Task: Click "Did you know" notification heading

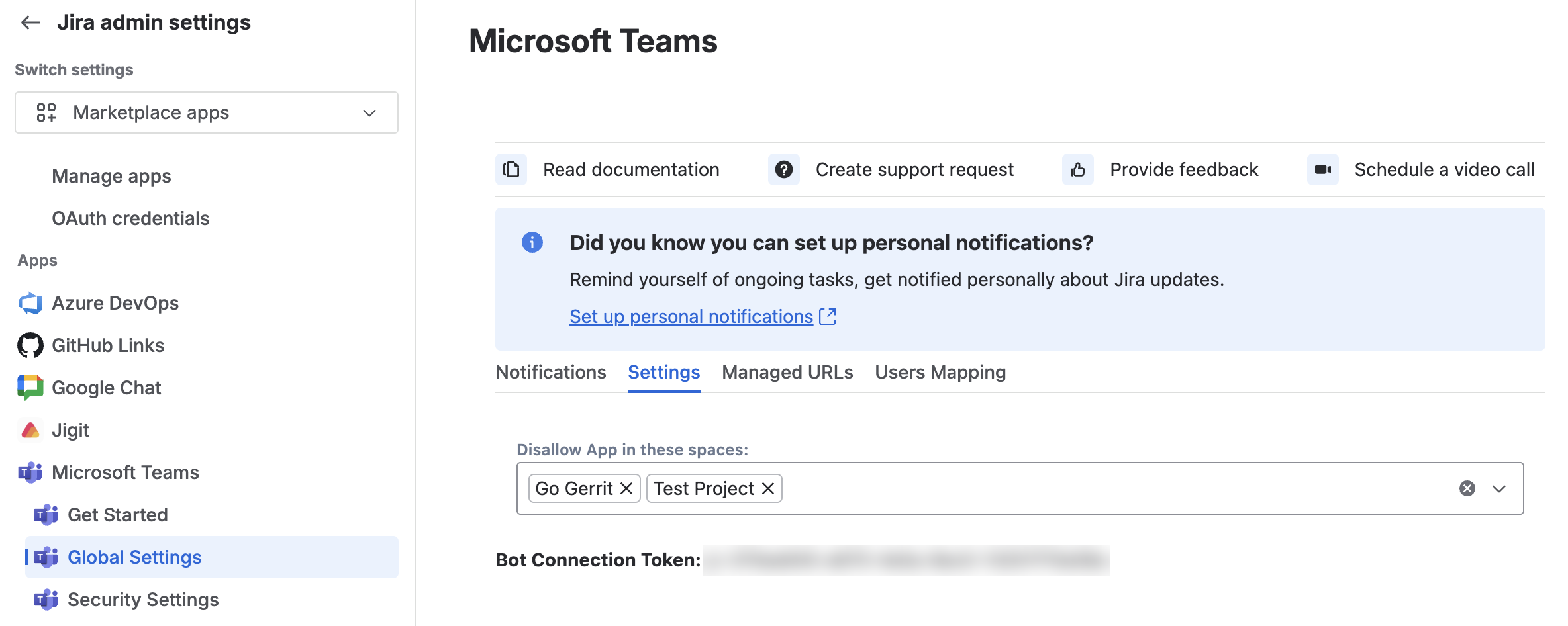Action: click(x=831, y=243)
